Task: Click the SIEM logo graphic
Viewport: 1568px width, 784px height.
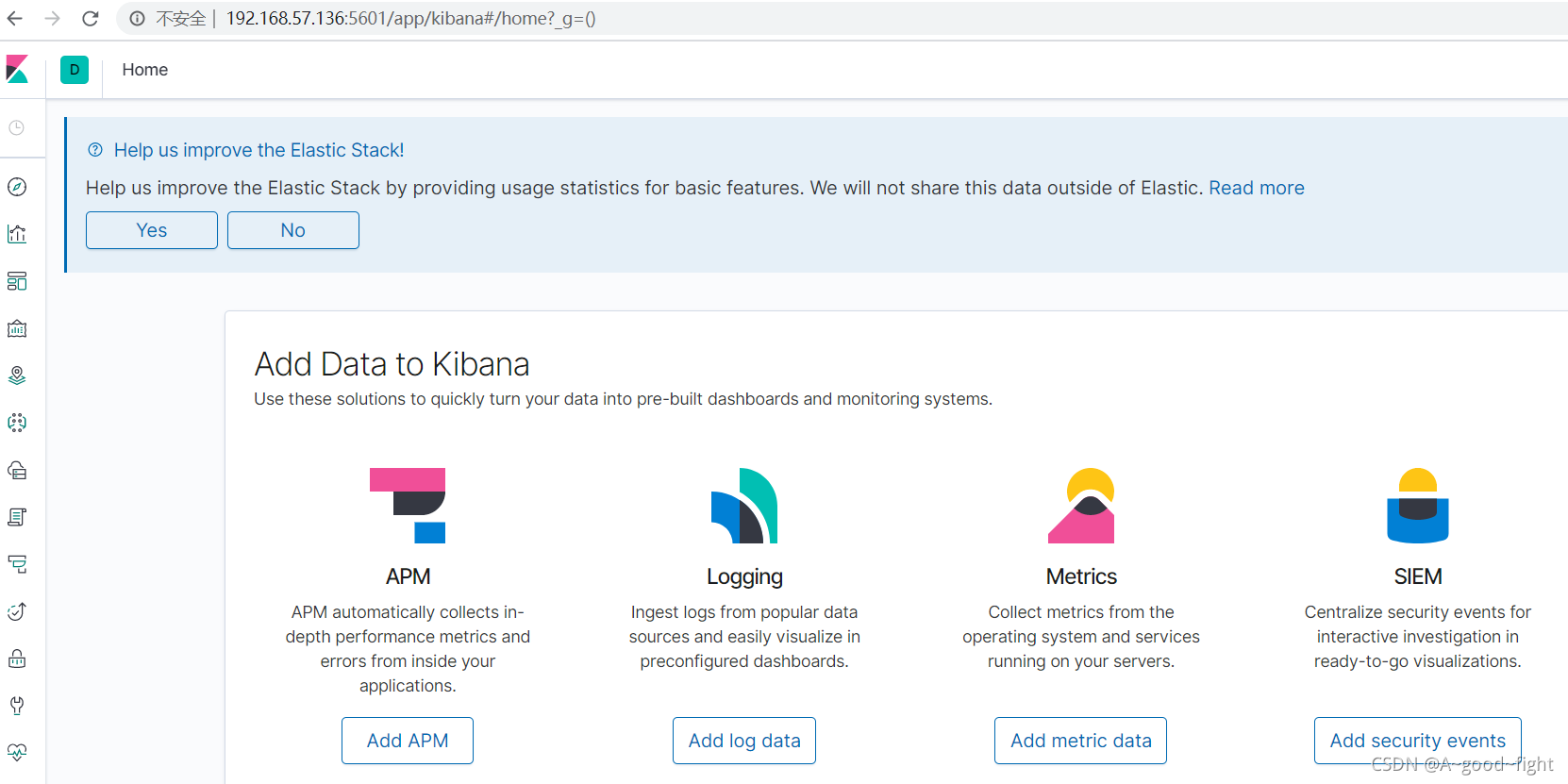Action: 1418,506
